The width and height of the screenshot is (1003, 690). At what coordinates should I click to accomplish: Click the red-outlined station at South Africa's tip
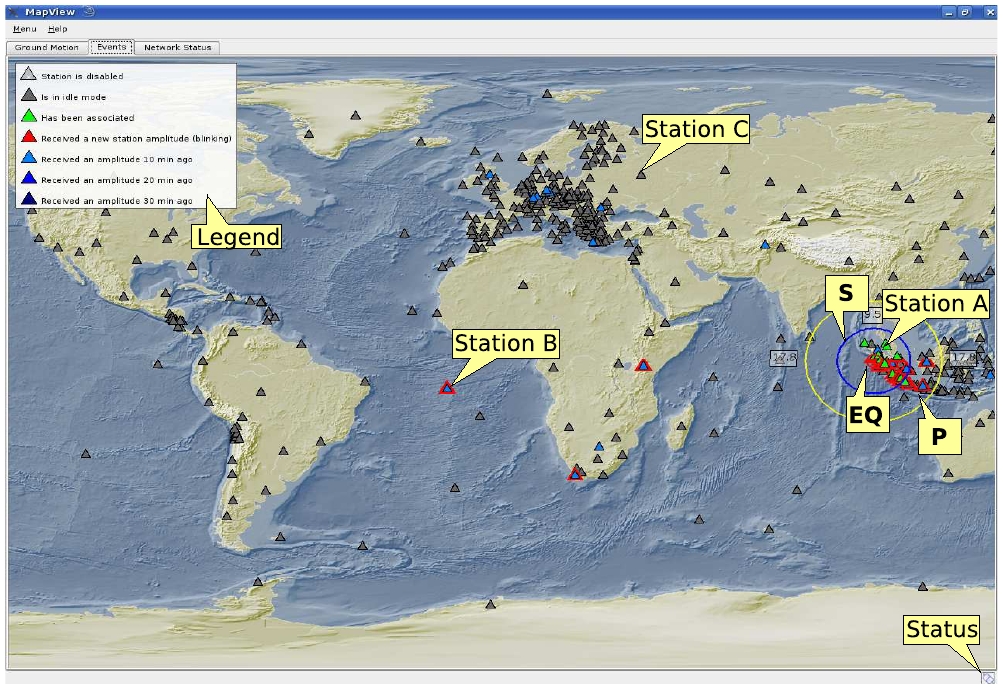point(575,473)
